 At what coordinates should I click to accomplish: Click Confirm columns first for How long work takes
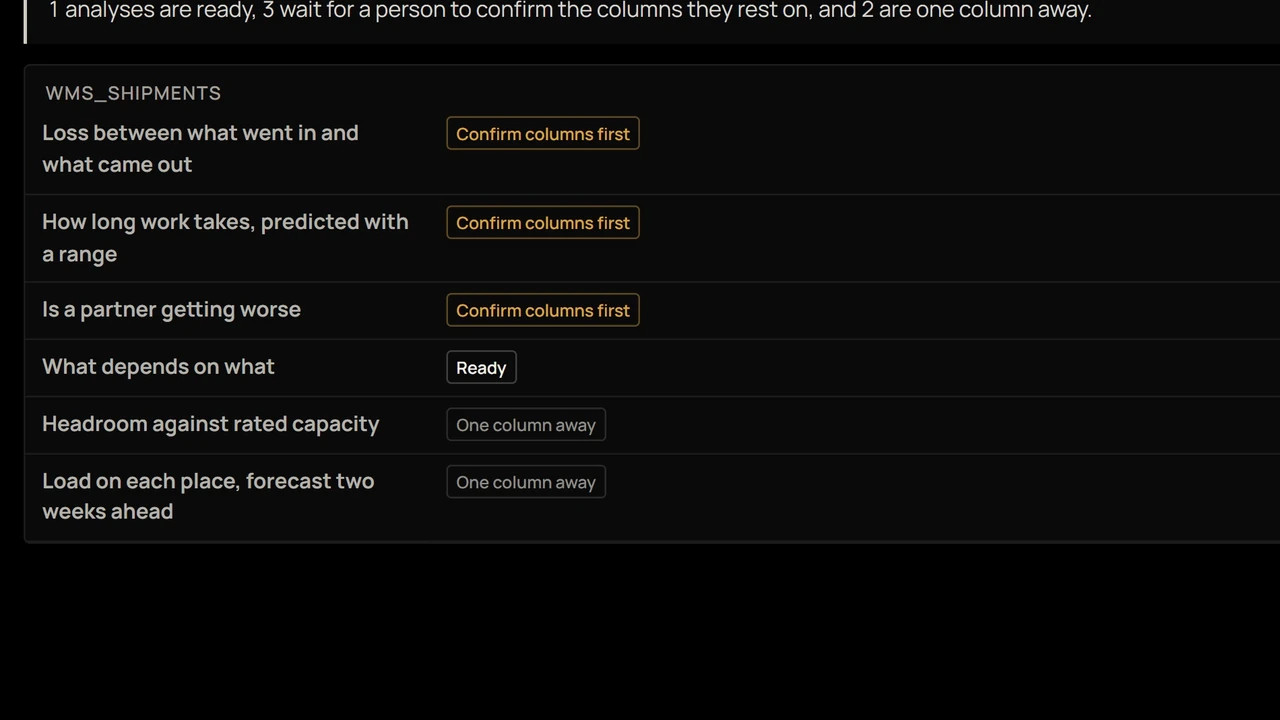coord(543,222)
